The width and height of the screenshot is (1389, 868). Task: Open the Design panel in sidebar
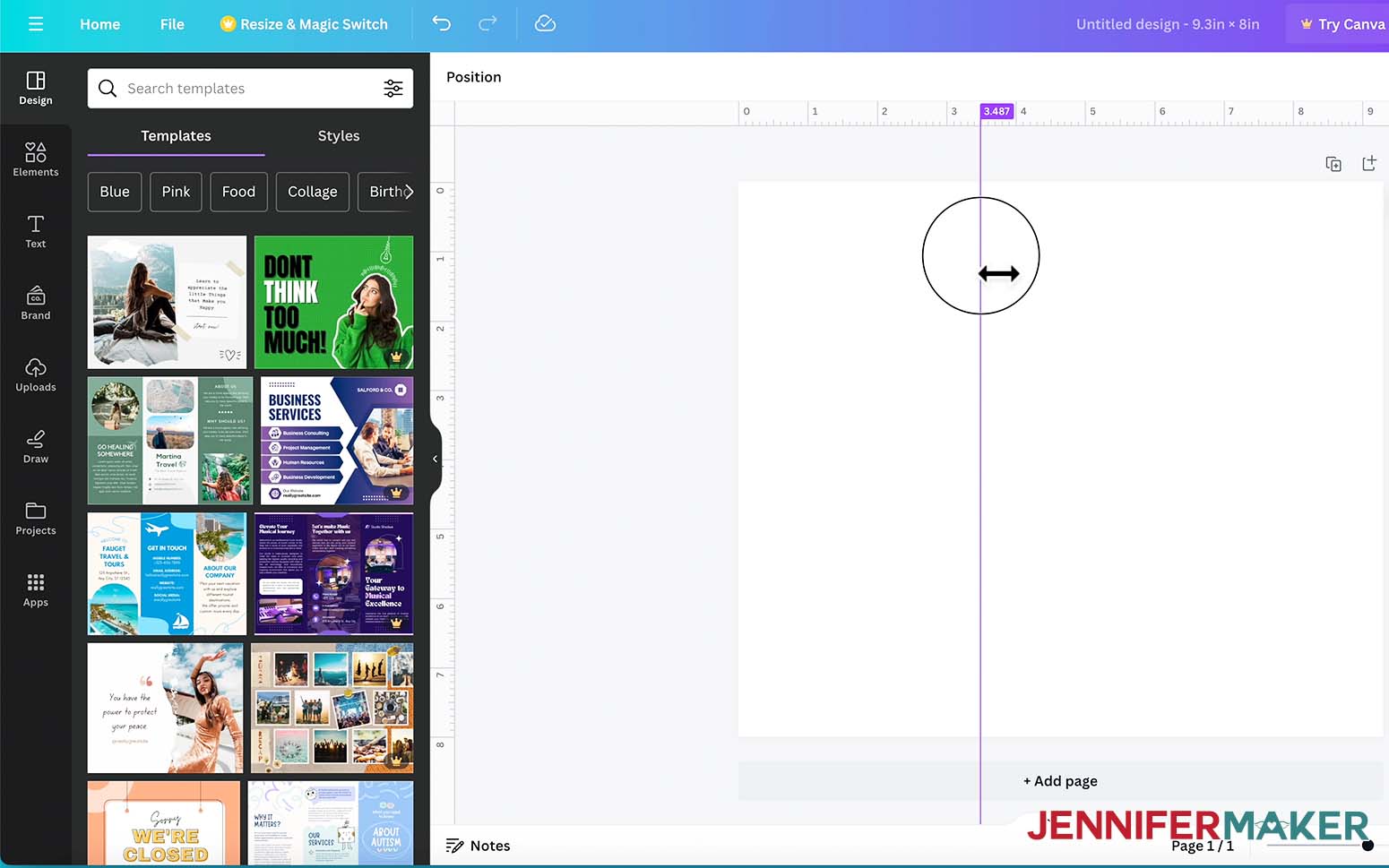tap(36, 88)
